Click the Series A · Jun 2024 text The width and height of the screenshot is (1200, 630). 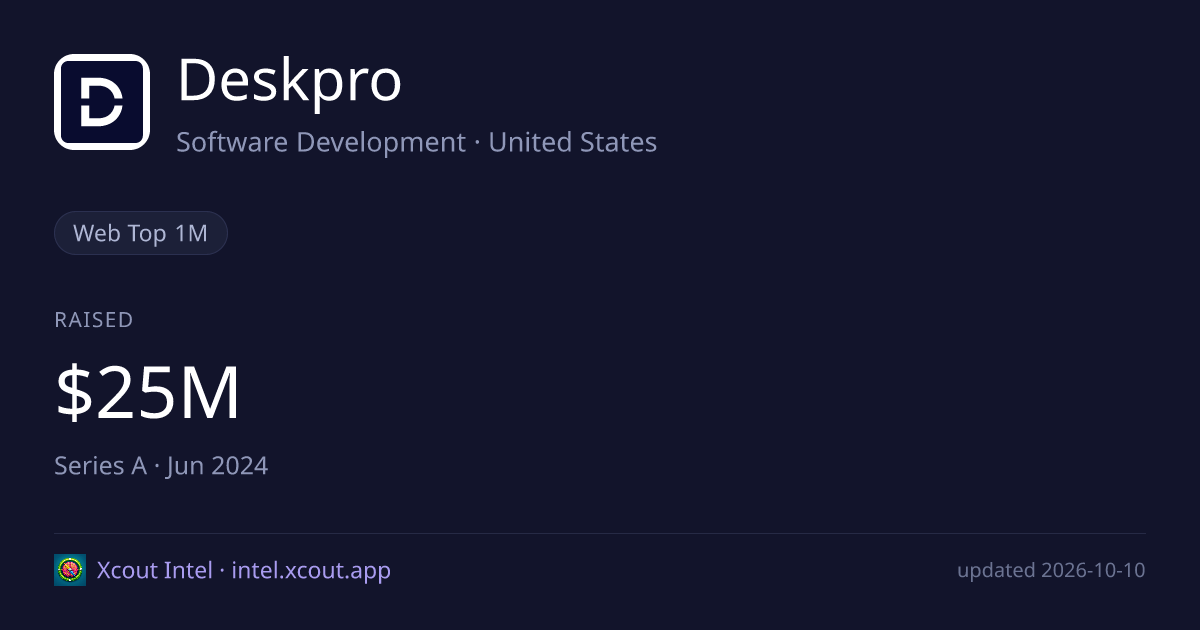point(161,465)
